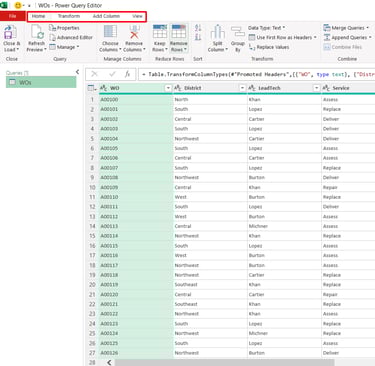
Task: Switch to the Home ribbon tab
Action: [x=38, y=16]
